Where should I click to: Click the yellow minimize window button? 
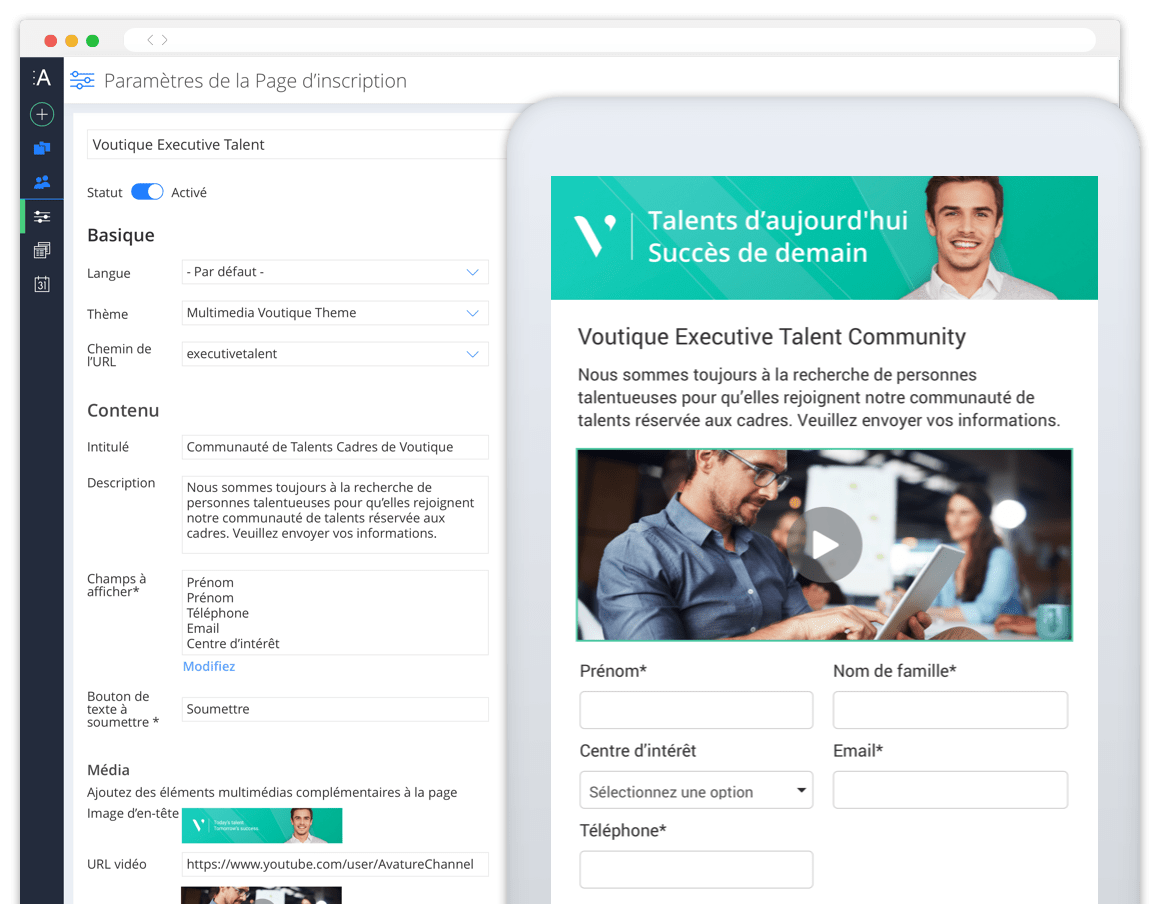[72, 41]
